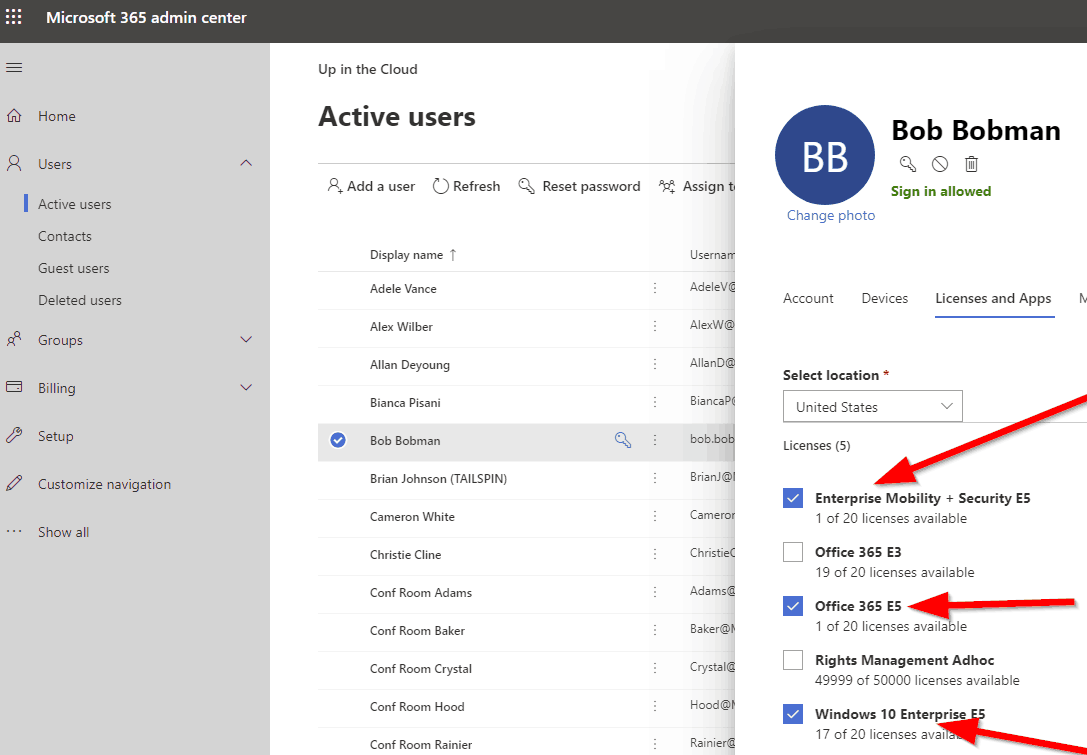
Task: Select the Conf Room Crystal row
Action: tap(526, 668)
